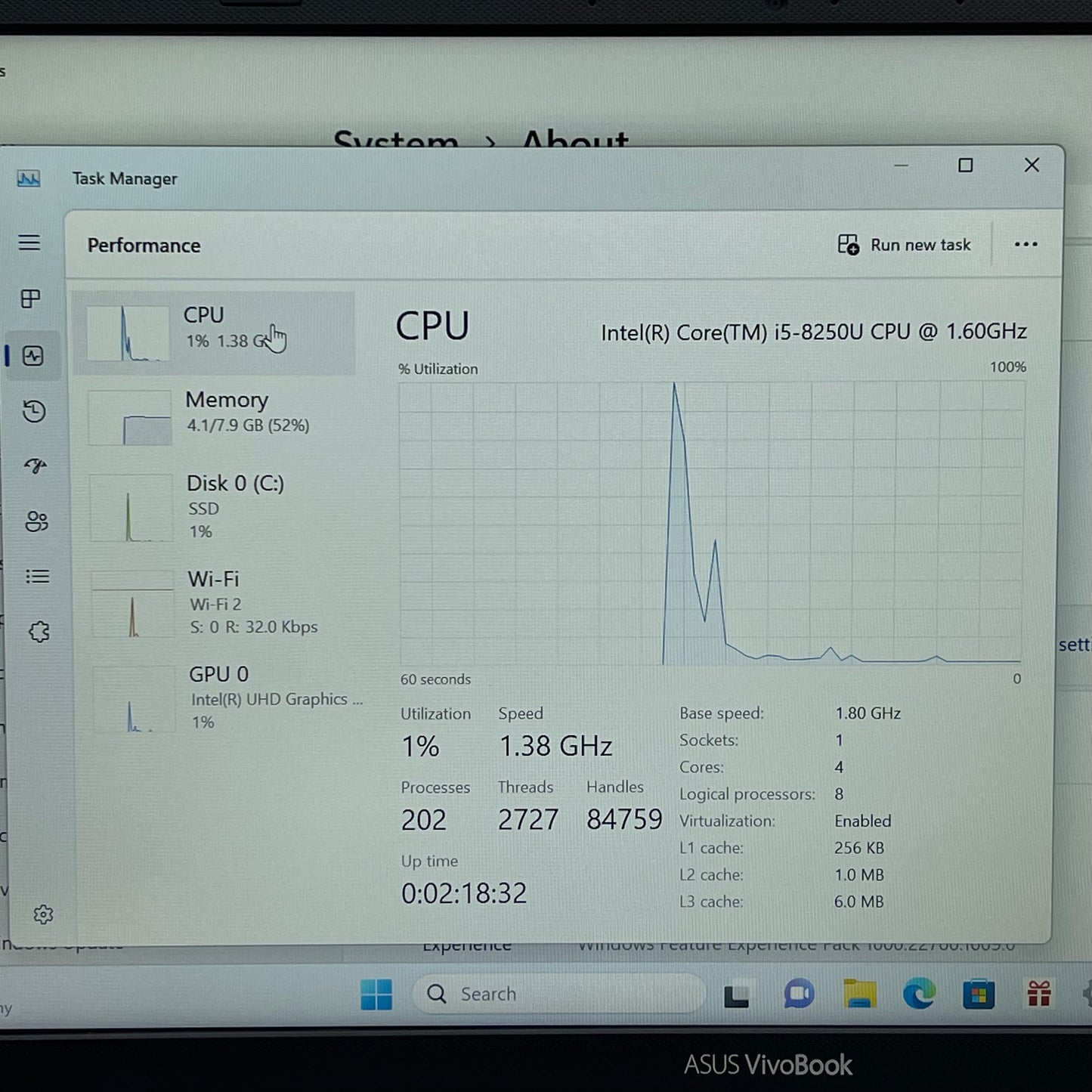The height and width of the screenshot is (1092, 1092).
Task: Open the Windows Start menu
Action: pos(376,994)
